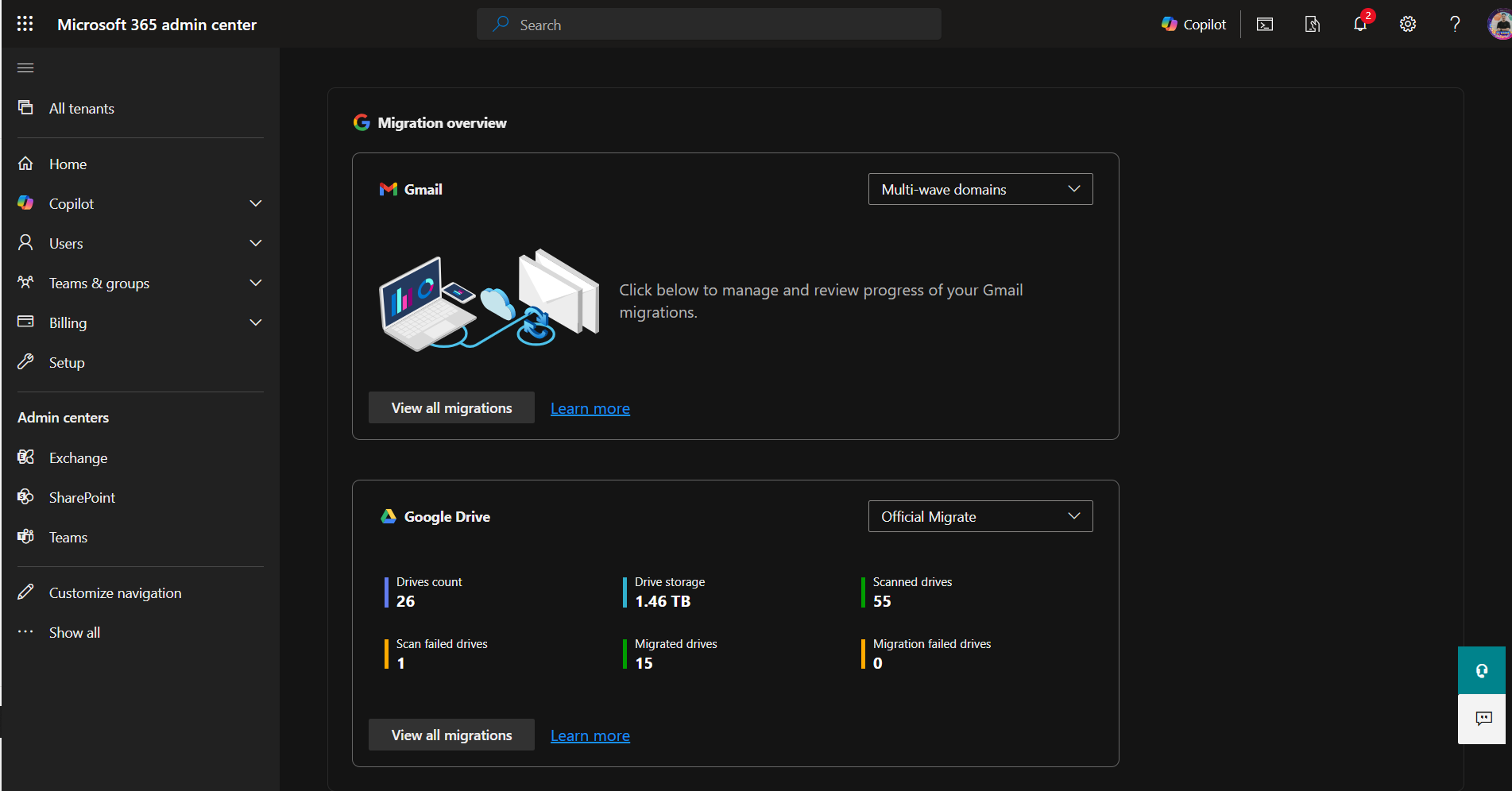Open the Exchange admin center
Screen dimensions: 1512x791
coord(77,457)
